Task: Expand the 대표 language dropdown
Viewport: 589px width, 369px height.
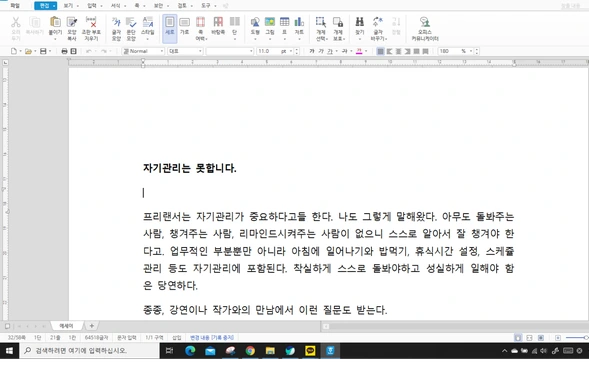Action: coord(200,51)
